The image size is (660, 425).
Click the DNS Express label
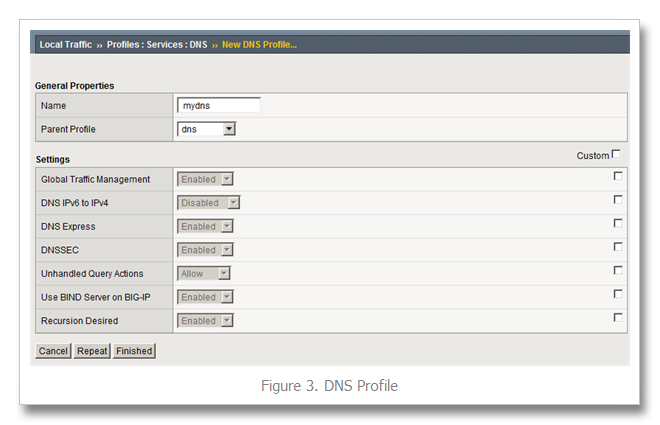coord(68,226)
